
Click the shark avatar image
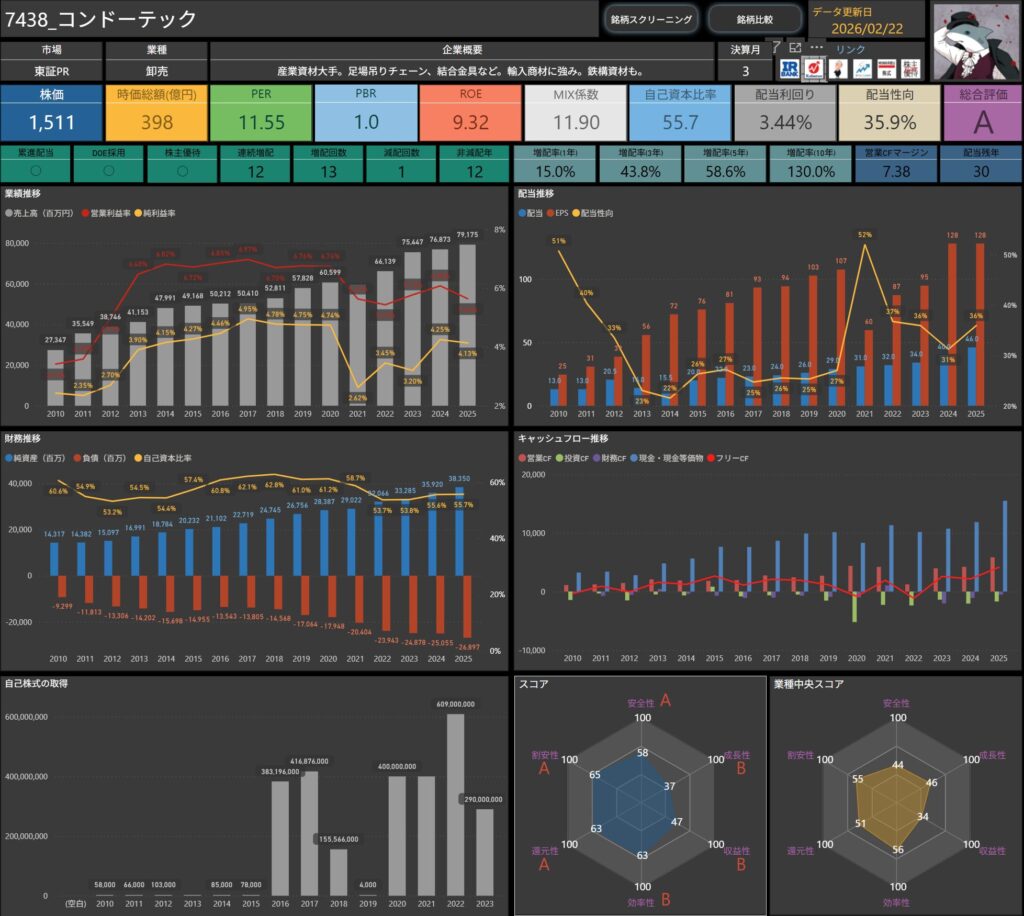click(x=975, y=41)
